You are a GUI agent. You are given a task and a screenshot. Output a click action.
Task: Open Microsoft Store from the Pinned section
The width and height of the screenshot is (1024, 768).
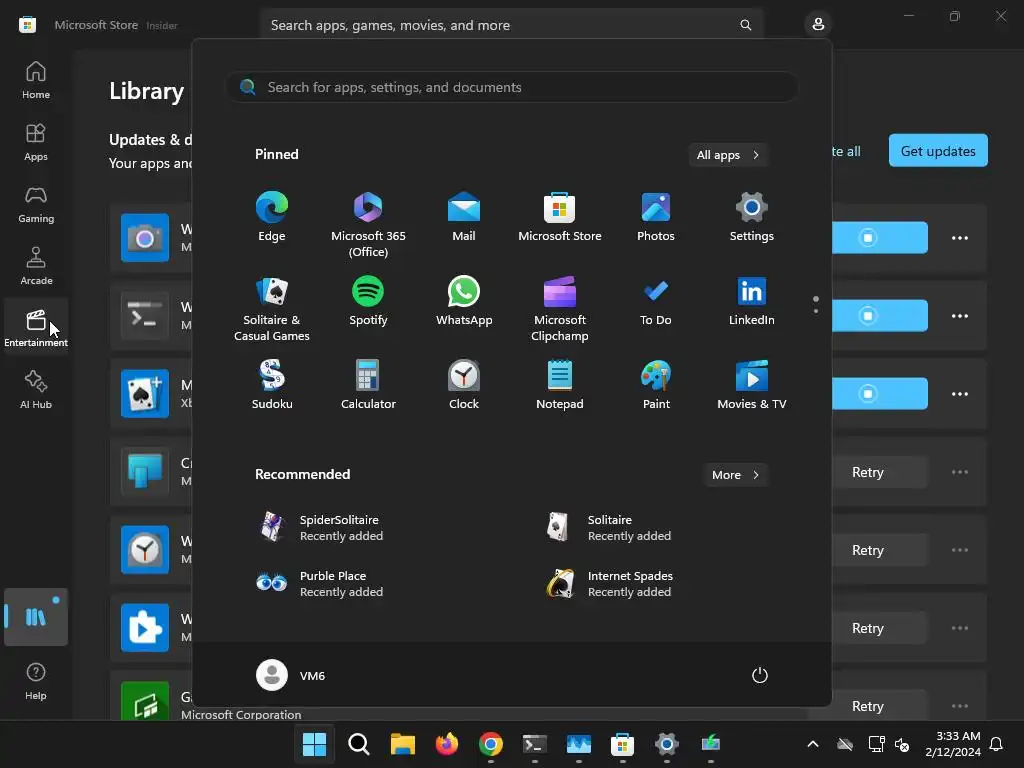560,217
